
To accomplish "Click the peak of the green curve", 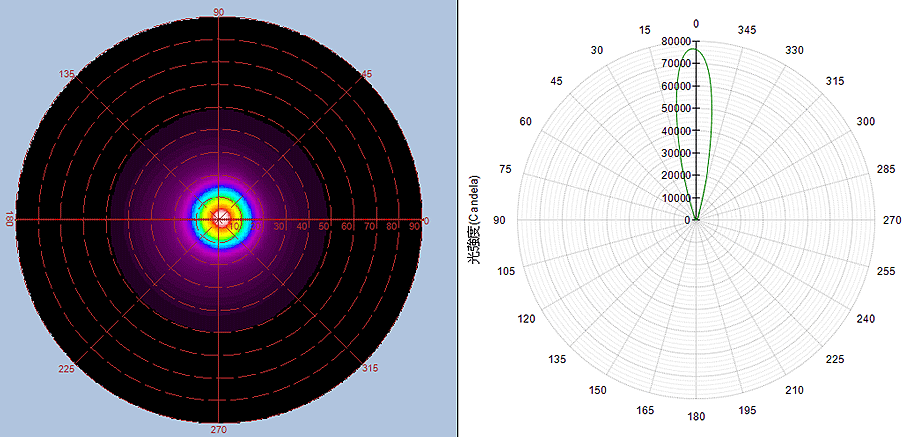I will (694, 50).
